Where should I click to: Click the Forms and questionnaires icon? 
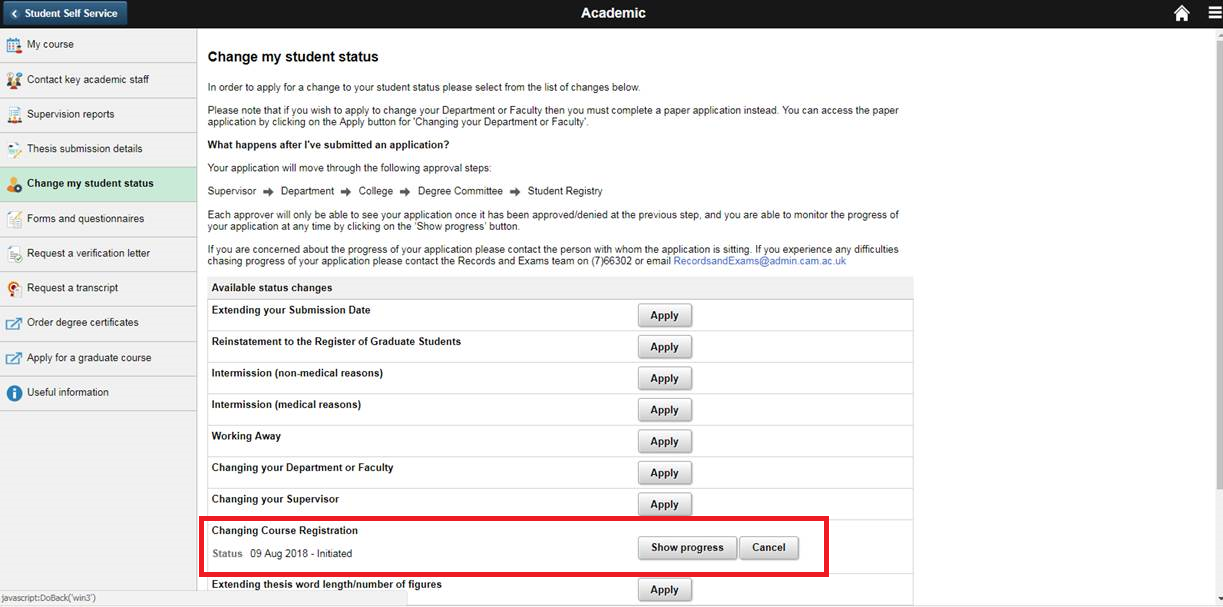pyautogui.click(x=14, y=219)
